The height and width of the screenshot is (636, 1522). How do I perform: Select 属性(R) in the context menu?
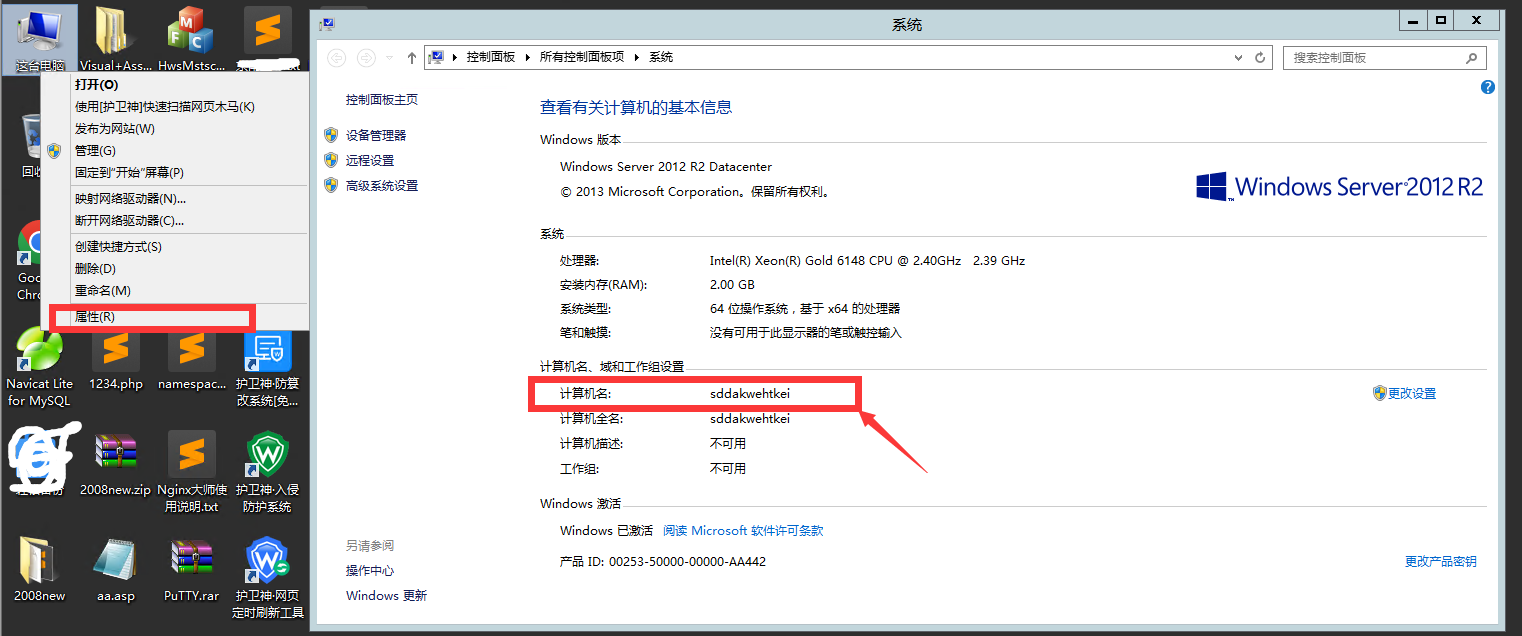[x=95, y=317]
